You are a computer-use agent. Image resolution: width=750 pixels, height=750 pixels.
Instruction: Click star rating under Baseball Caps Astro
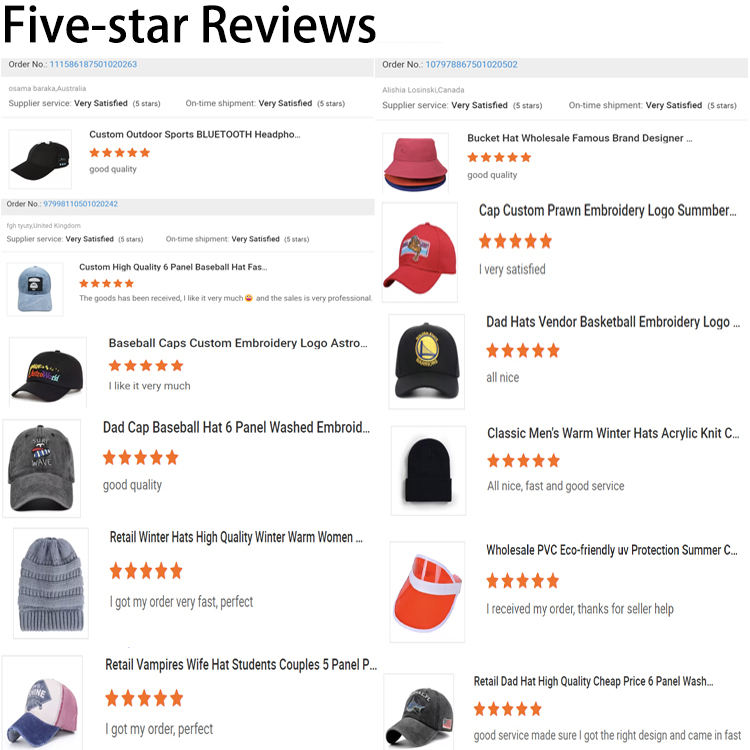click(146, 366)
